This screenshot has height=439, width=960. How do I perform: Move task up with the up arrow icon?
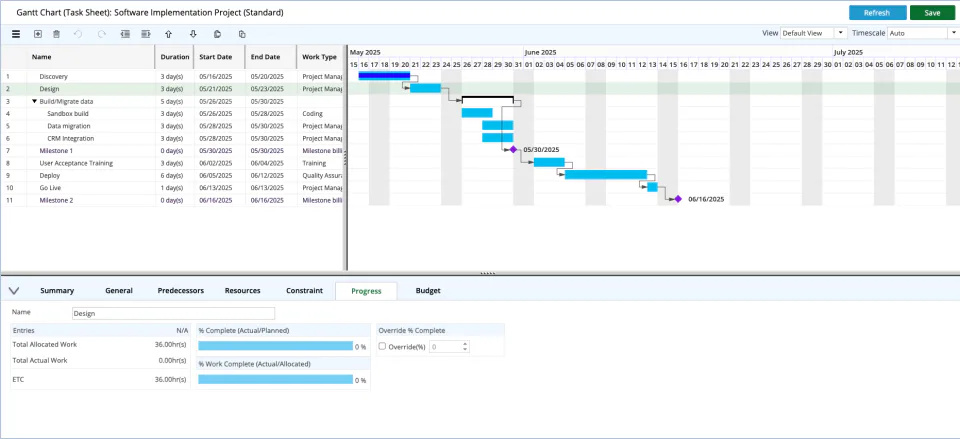pyautogui.click(x=169, y=34)
